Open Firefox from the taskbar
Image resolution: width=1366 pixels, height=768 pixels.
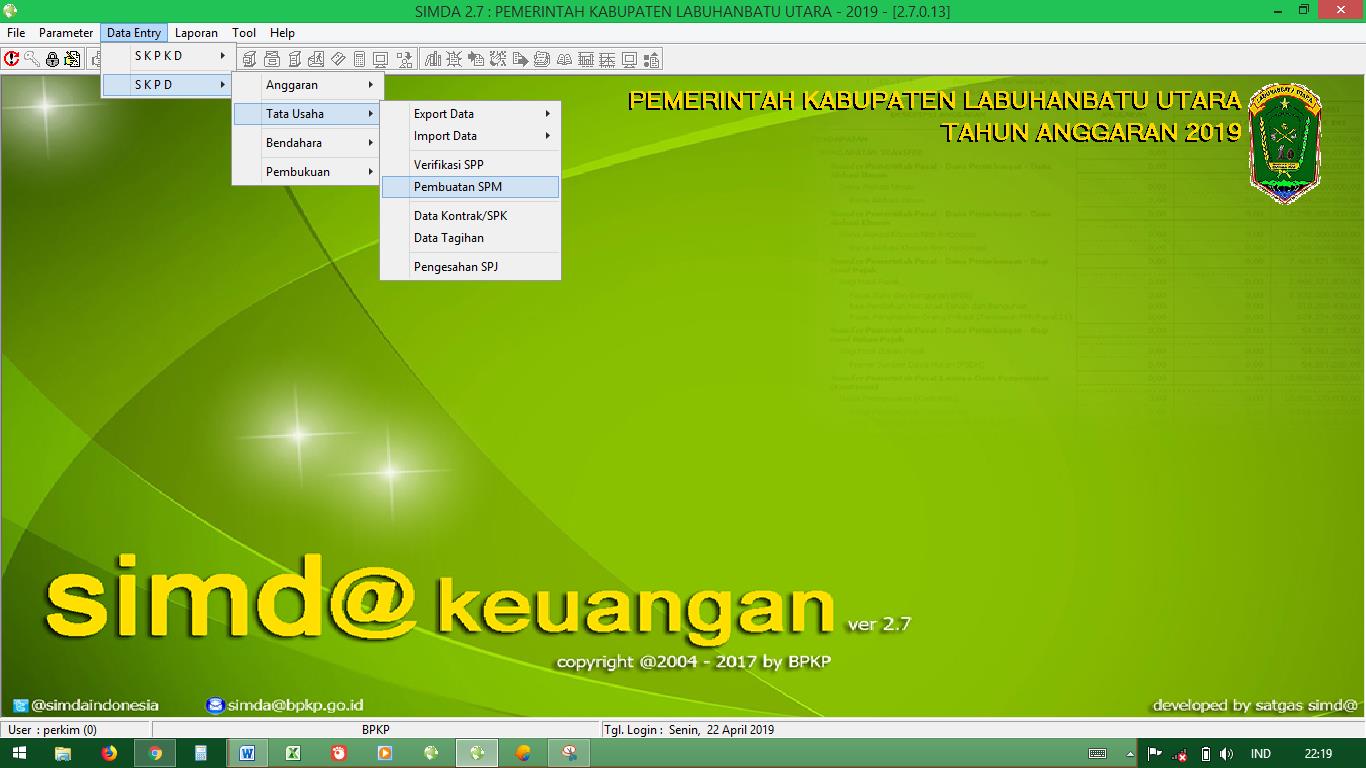[x=109, y=753]
